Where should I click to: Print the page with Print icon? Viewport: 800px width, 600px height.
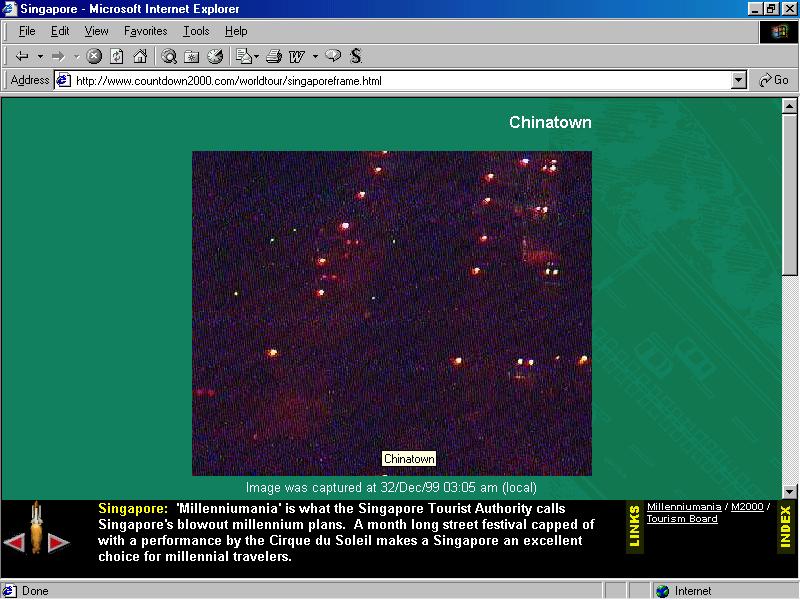(274, 56)
